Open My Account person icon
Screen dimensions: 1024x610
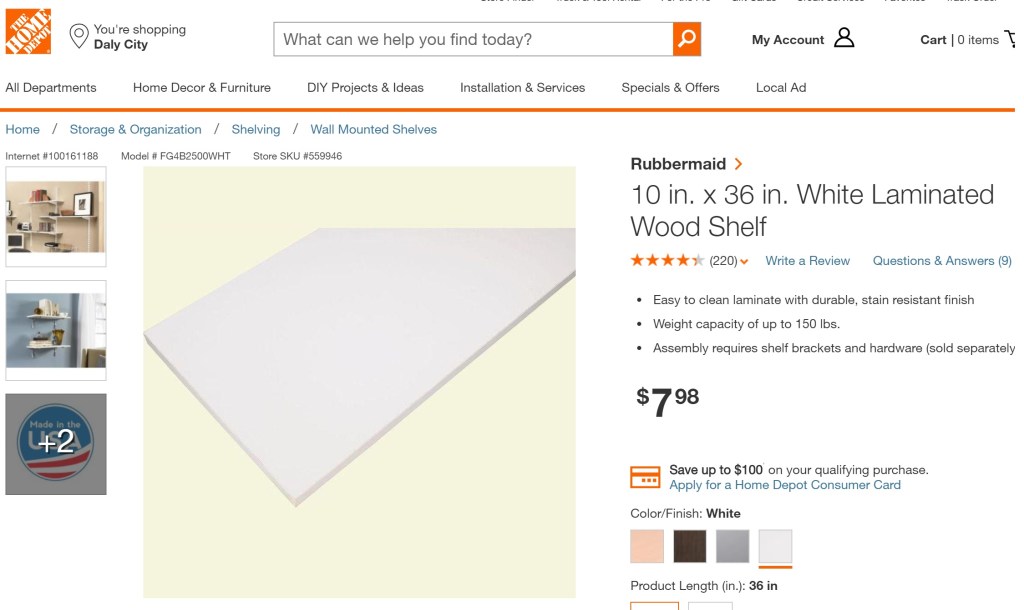click(x=844, y=39)
